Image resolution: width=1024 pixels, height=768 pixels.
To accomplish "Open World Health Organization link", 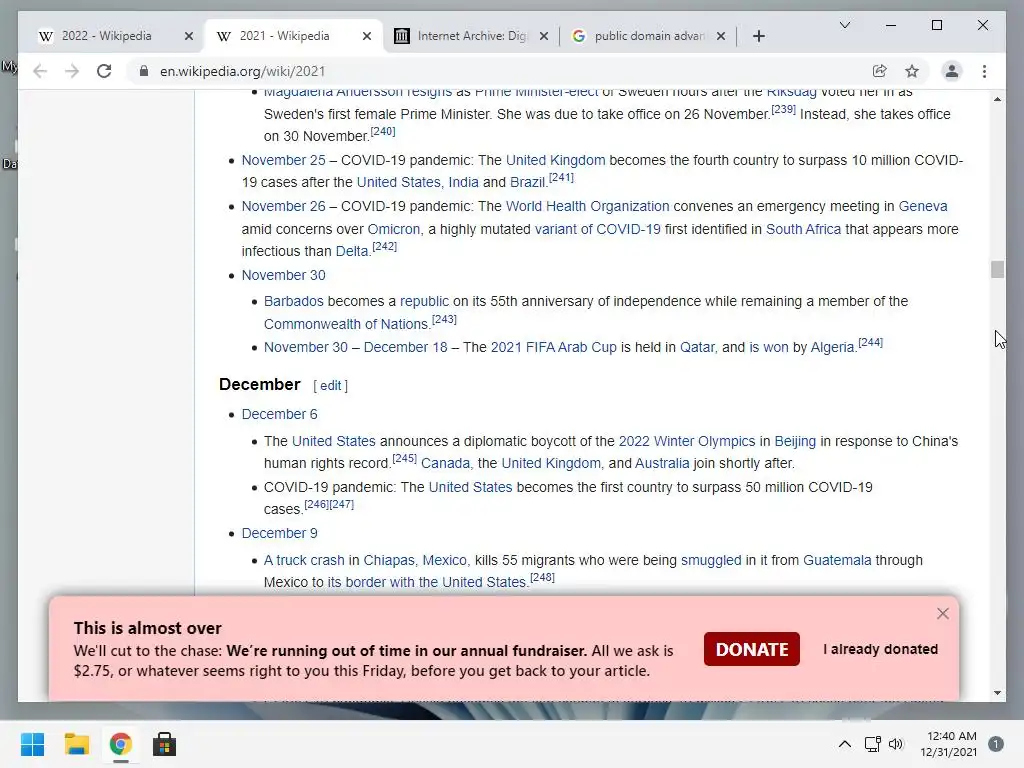I will (x=587, y=206).
